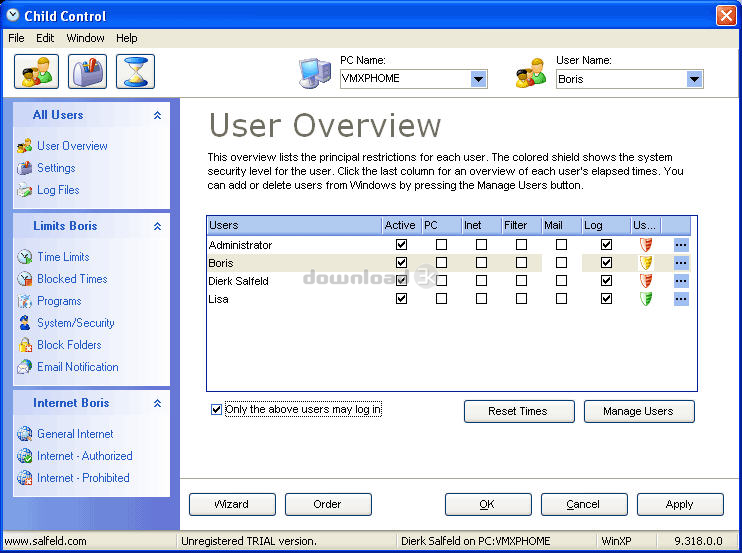Click the Manage Users button
The height and width of the screenshot is (553, 742).
pos(637,411)
